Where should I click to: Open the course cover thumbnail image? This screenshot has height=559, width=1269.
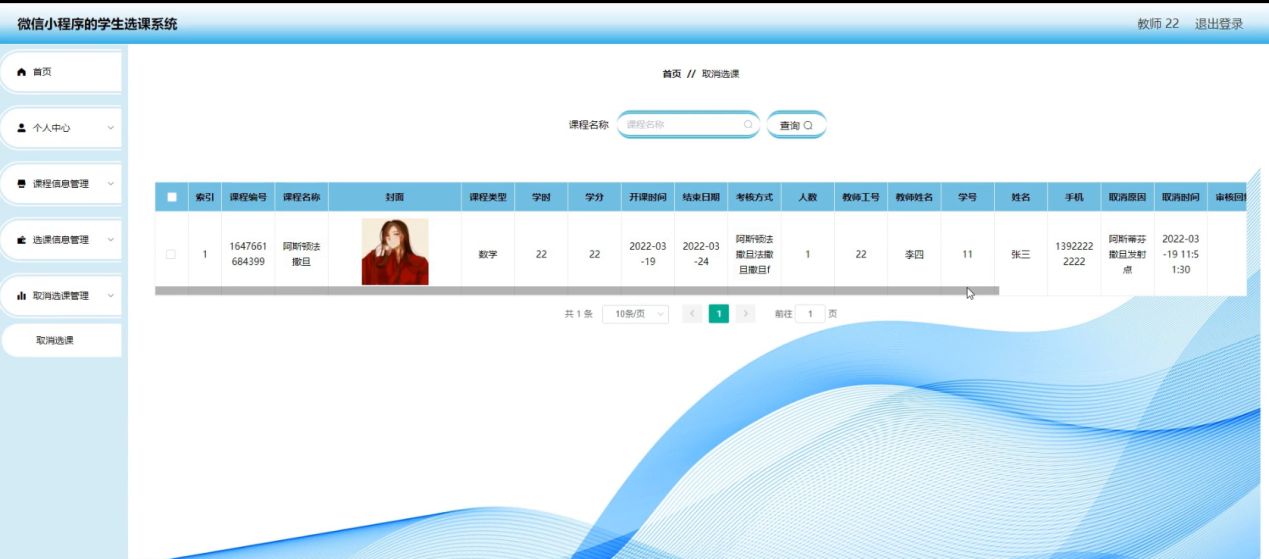tap(395, 252)
